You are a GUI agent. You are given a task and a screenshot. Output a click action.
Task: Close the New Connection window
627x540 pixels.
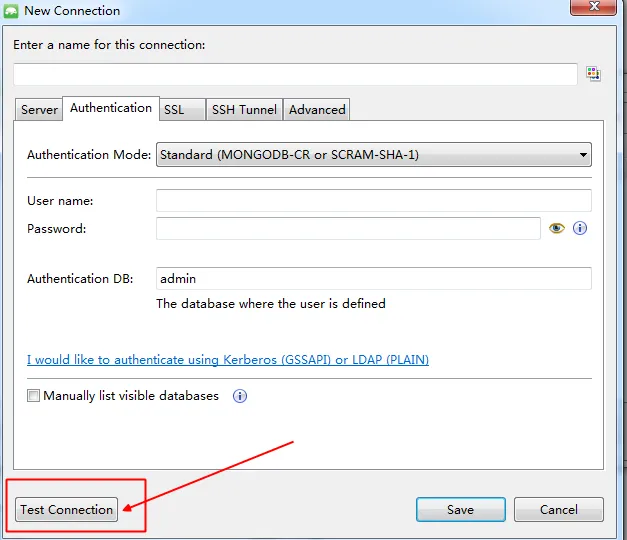tap(593, 7)
